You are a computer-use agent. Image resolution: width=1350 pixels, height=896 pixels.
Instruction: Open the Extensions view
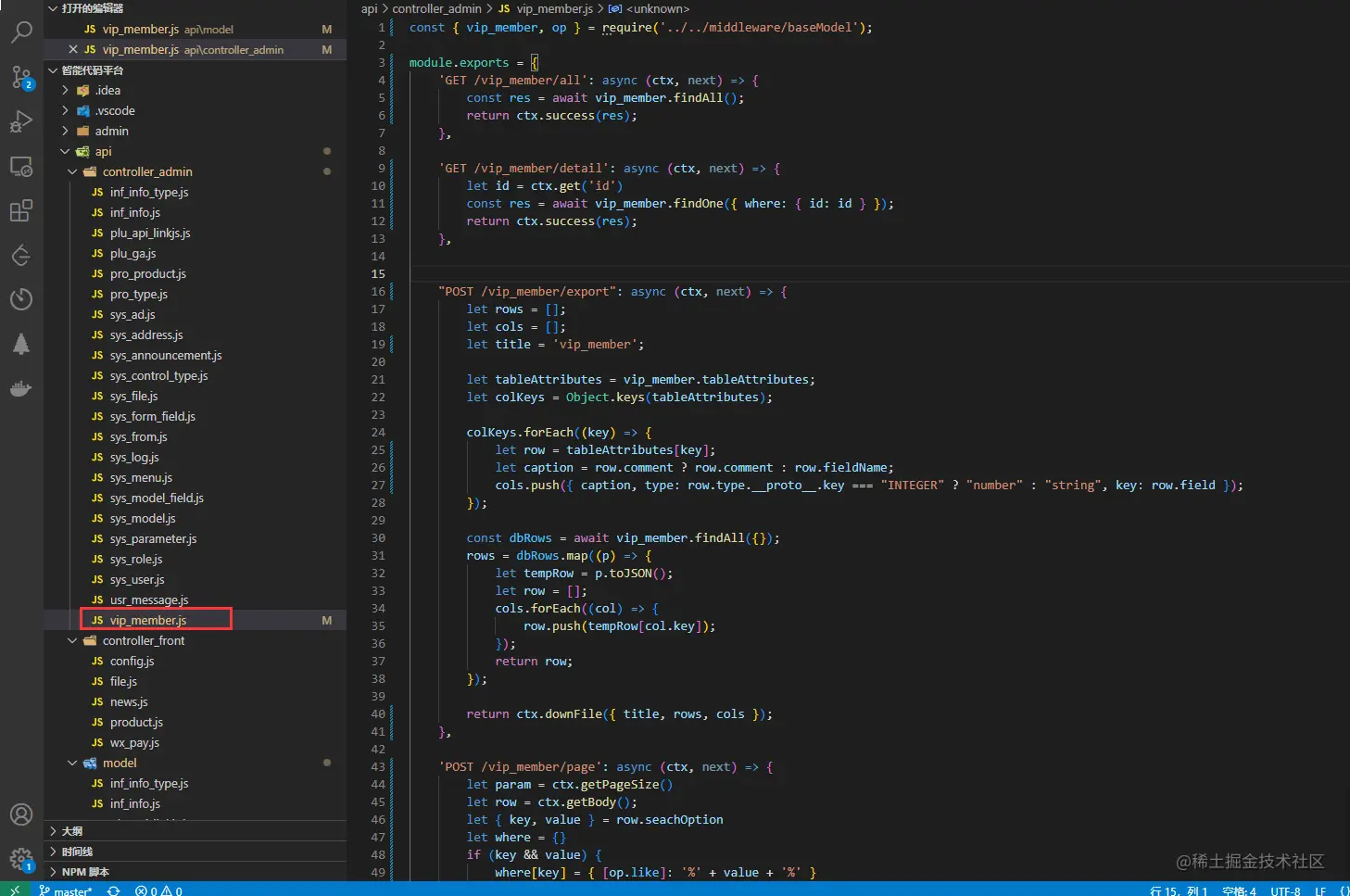20,211
